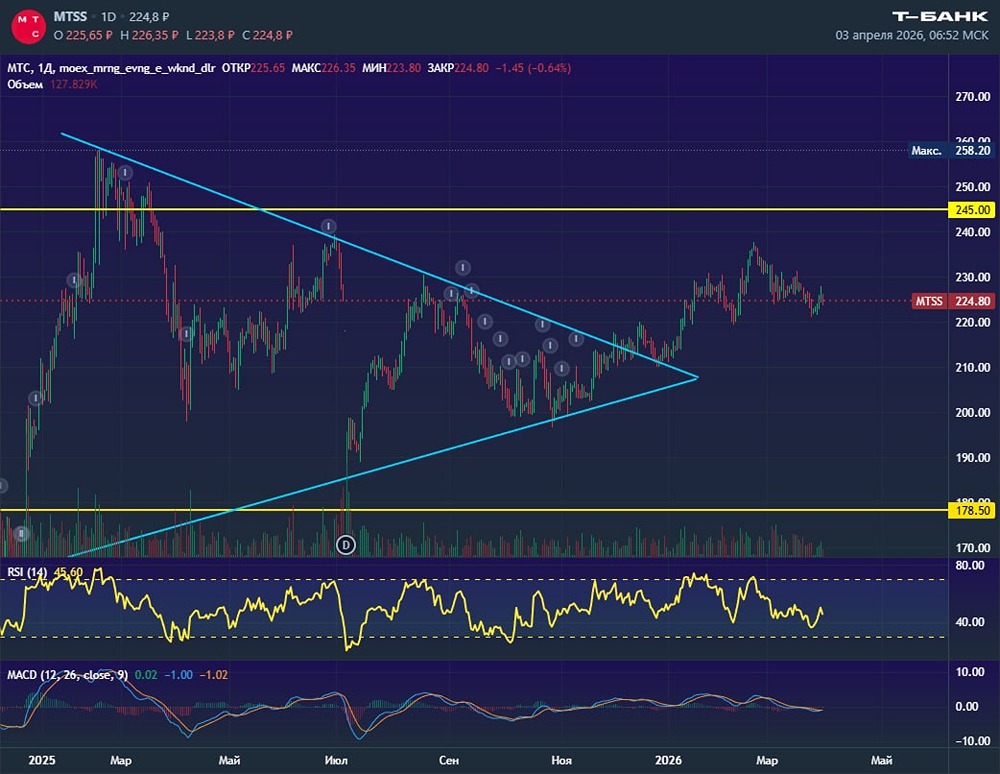Click the 190.00 price axis label
1000x774 pixels.
point(973,458)
